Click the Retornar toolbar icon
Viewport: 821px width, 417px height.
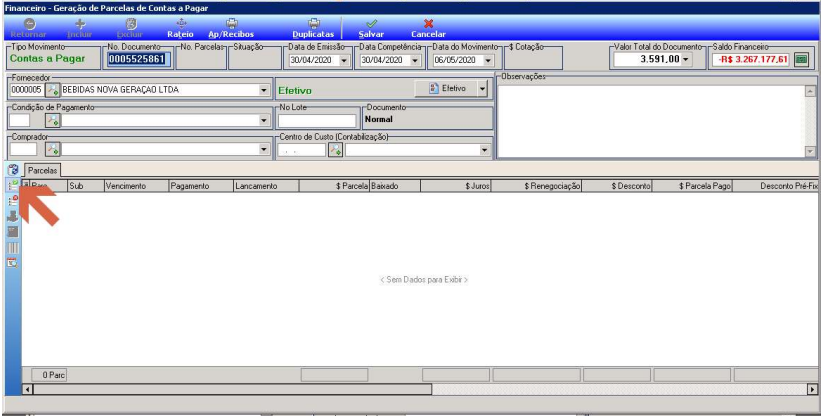coord(30,24)
